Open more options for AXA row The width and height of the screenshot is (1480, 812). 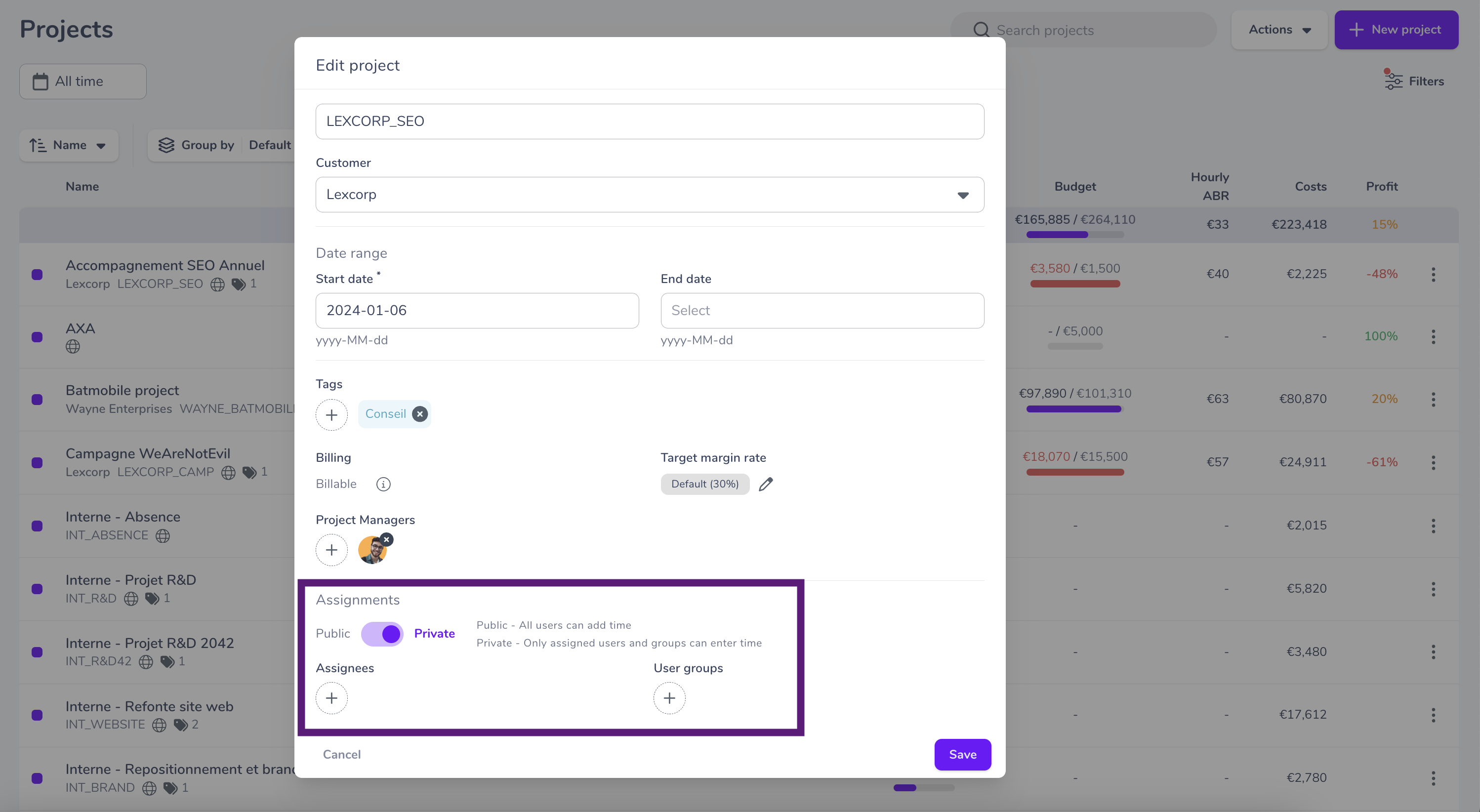1434,337
